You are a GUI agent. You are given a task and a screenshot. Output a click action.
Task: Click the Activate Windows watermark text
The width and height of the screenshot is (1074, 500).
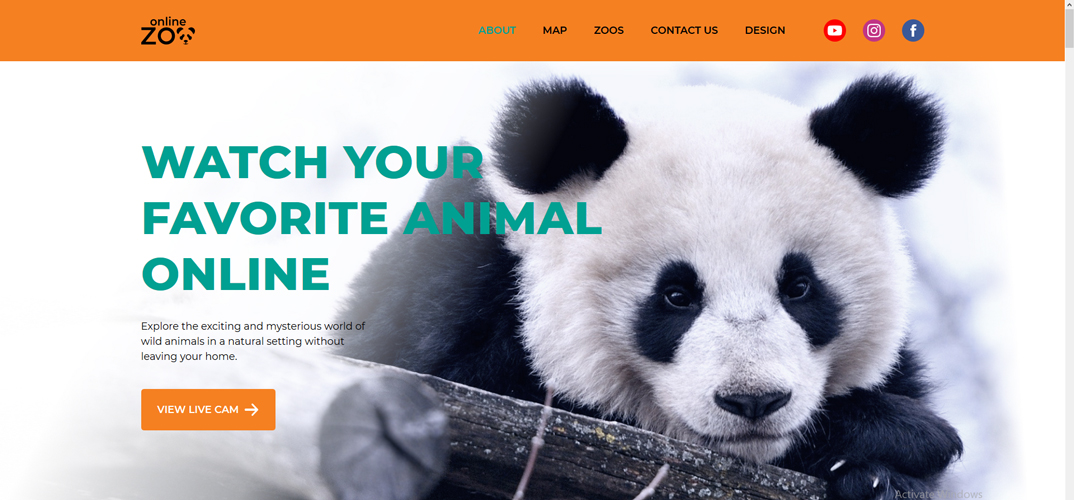click(x=938, y=495)
